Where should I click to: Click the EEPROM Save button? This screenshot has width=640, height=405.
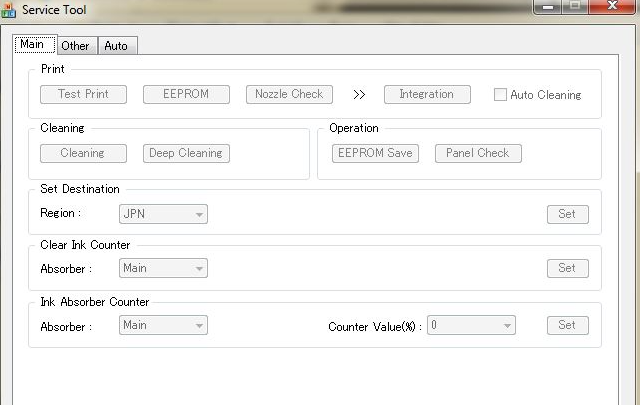tap(375, 153)
